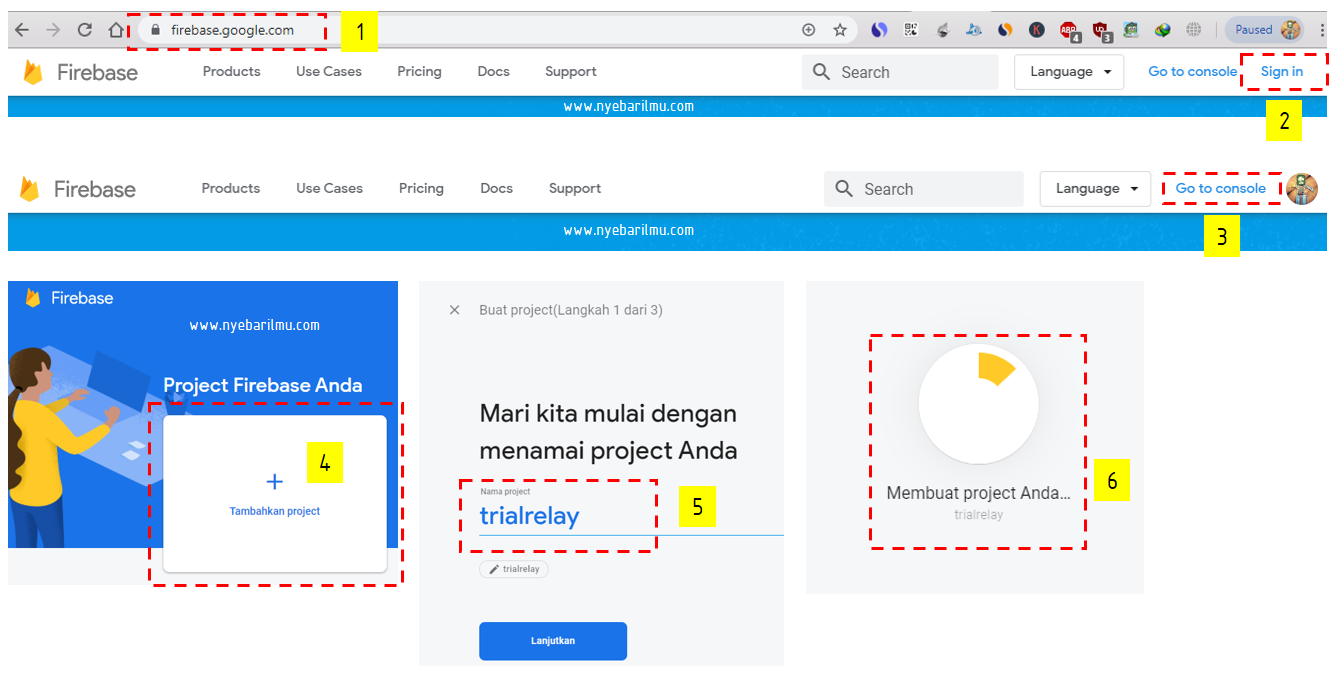Viewport: 1344px width, 678px height.
Task: Click the plus icon on Tambahkan project card
Action: pos(275,482)
